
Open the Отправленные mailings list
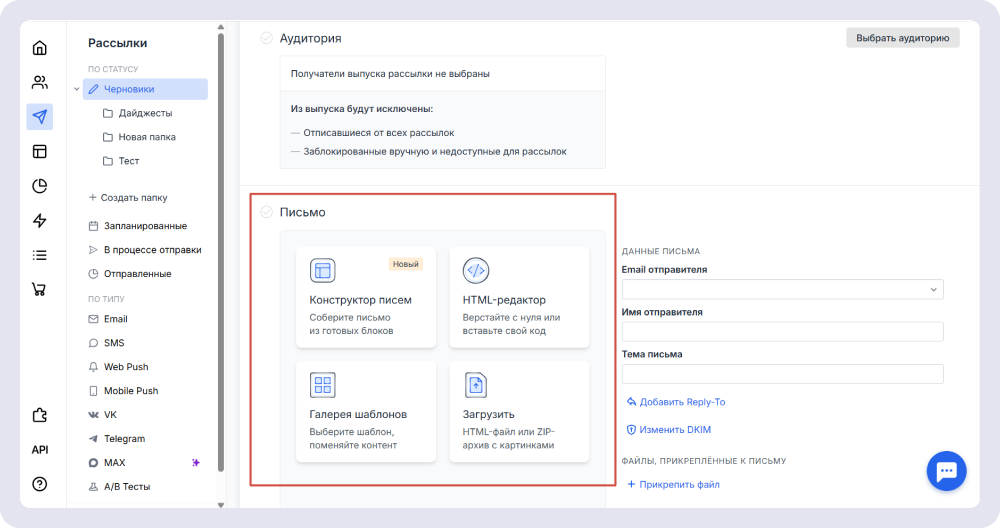(x=137, y=274)
